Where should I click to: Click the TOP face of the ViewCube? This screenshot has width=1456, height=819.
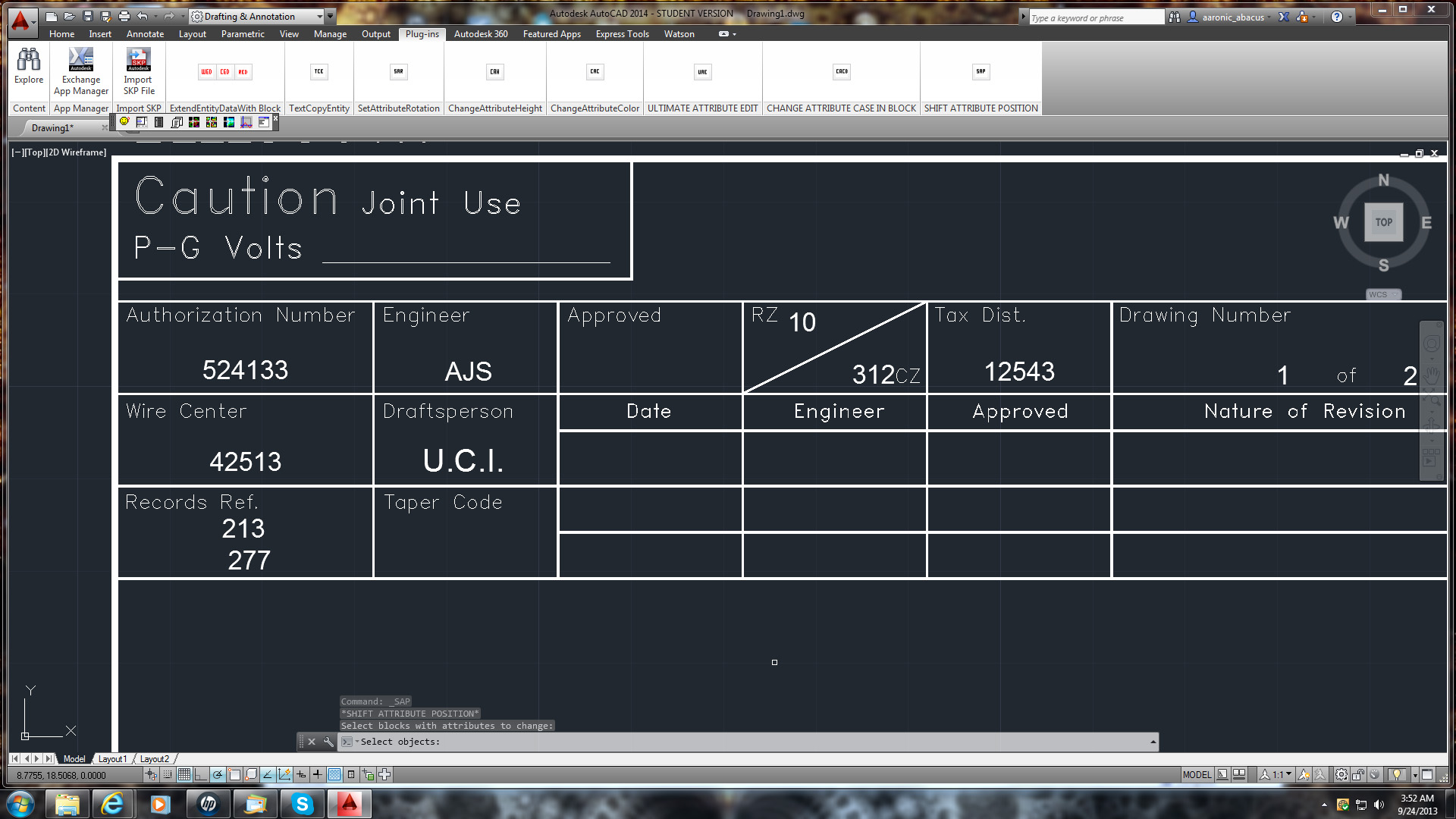[1383, 222]
